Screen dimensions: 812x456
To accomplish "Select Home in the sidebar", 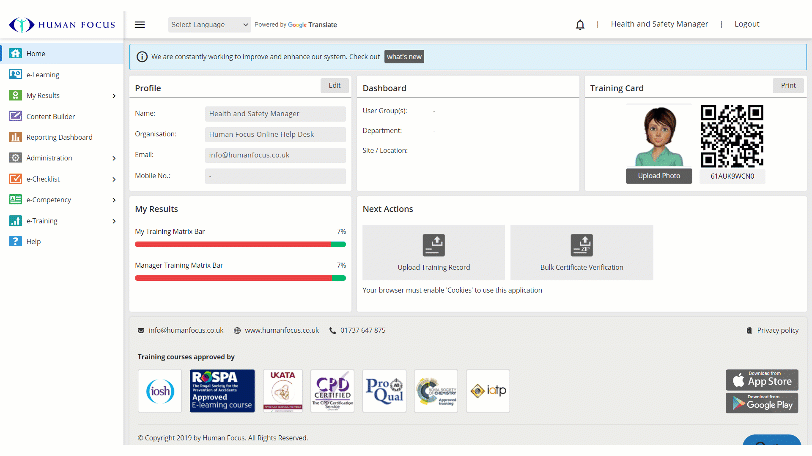I will (36, 53).
